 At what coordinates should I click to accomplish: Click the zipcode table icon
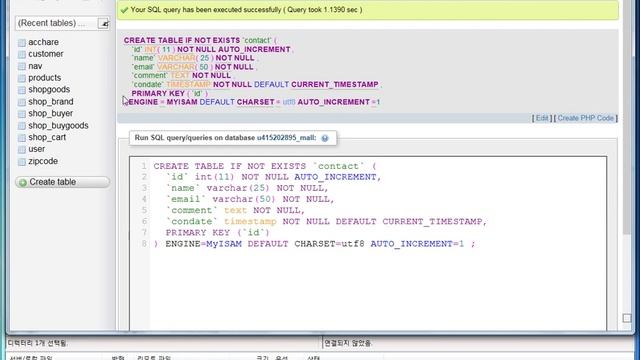22,162
